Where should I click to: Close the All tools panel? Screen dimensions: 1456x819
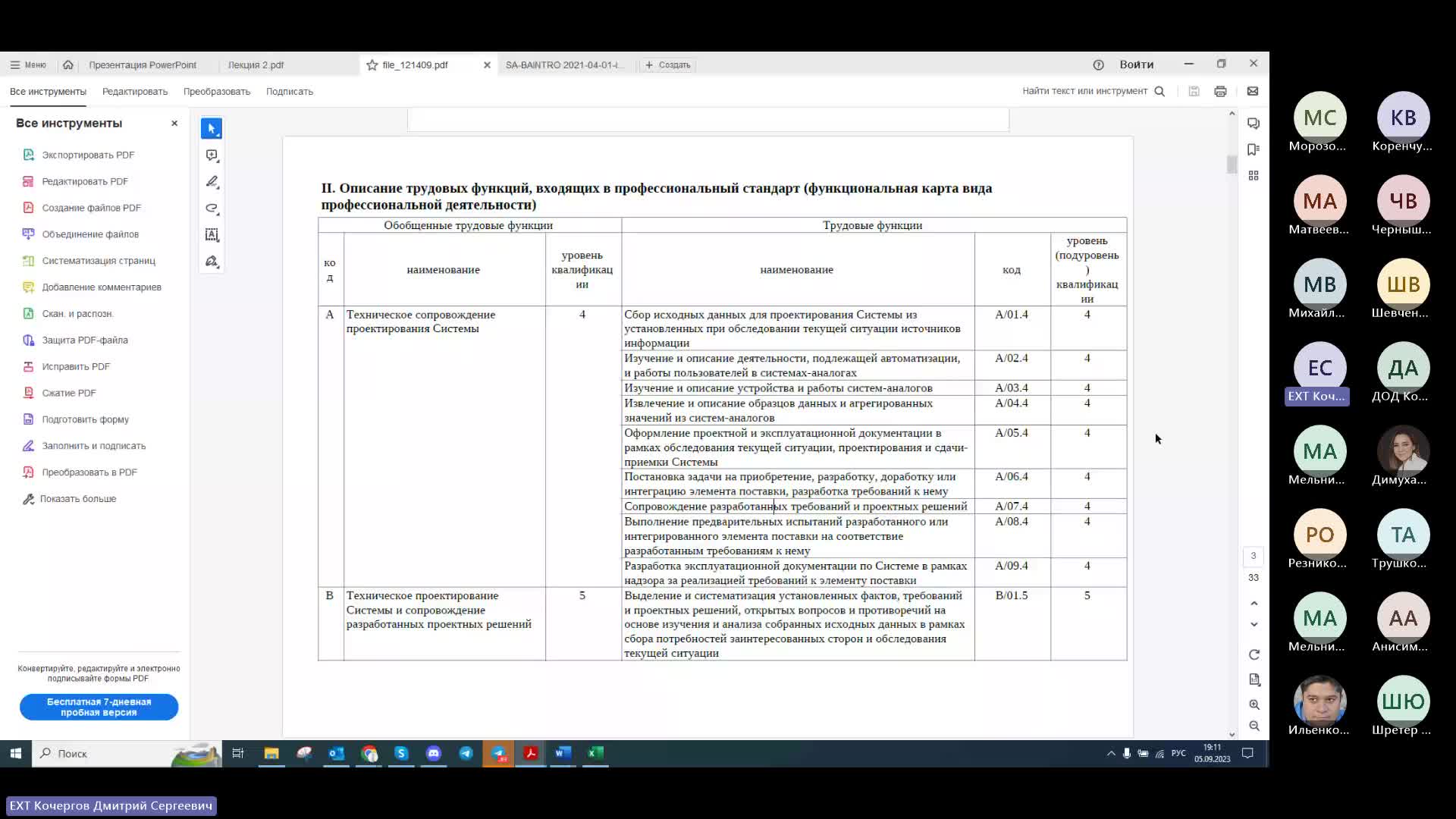pos(174,124)
